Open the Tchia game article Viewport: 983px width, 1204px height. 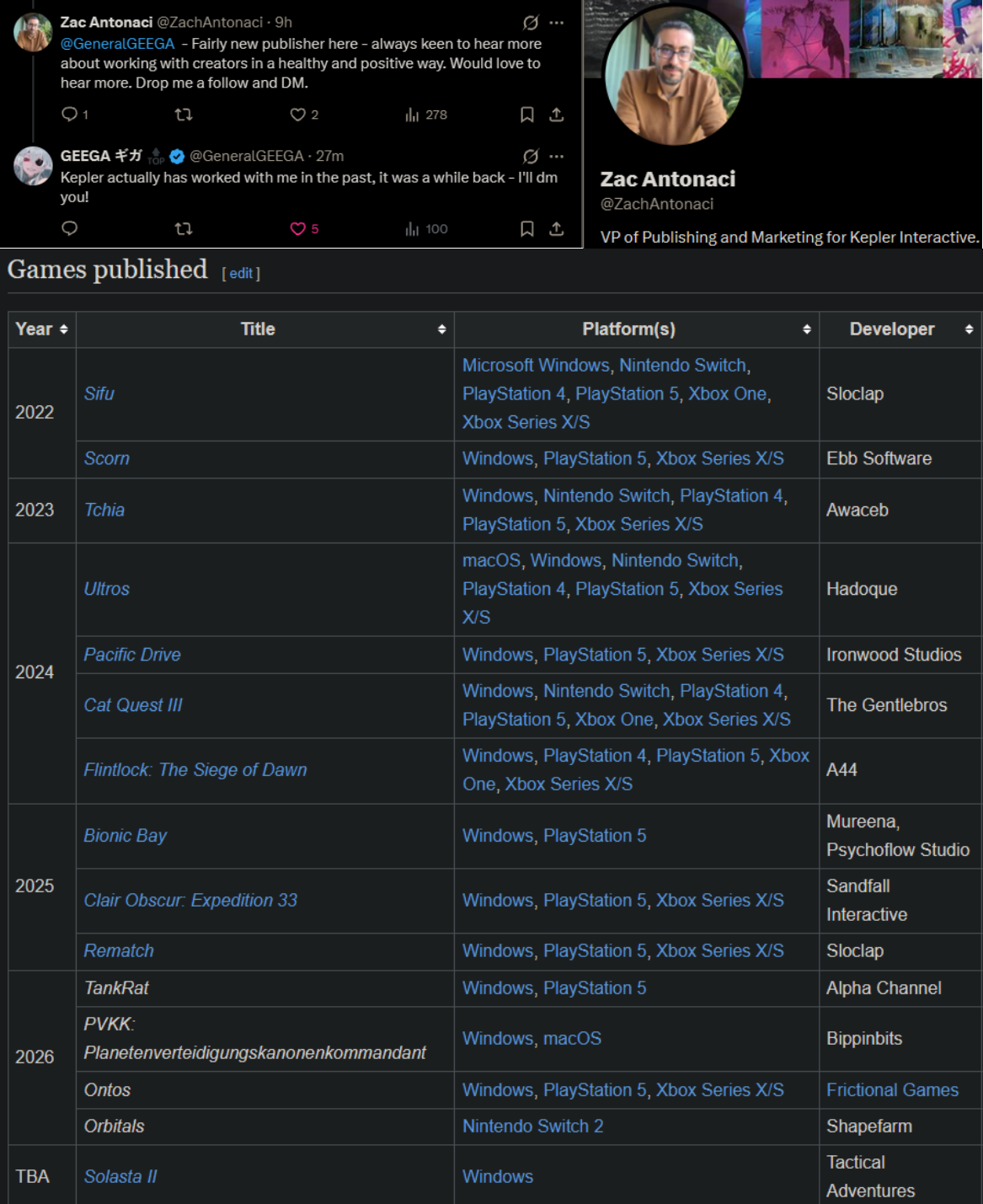[104, 510]
